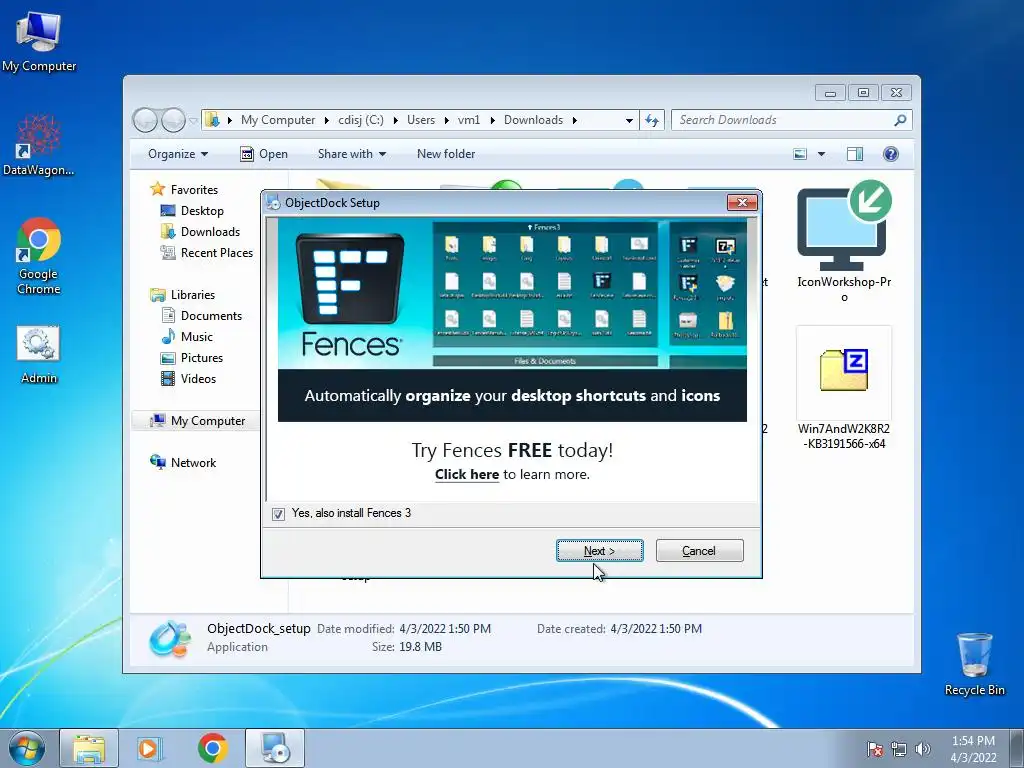The height and width of the screenshot is (768, 1024).
Task: Click the Fences logo in the setup banner
Action: click(x=351, y=294)
